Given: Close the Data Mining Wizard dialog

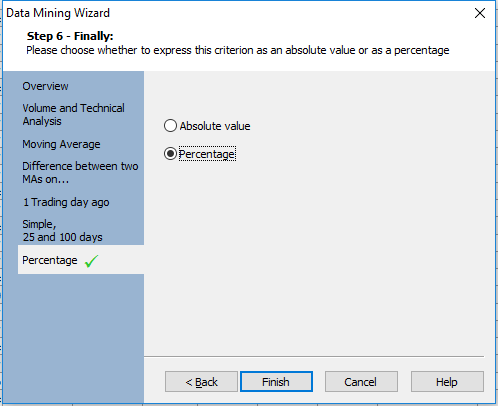Looking at the screenshot, I should [480, 13].
